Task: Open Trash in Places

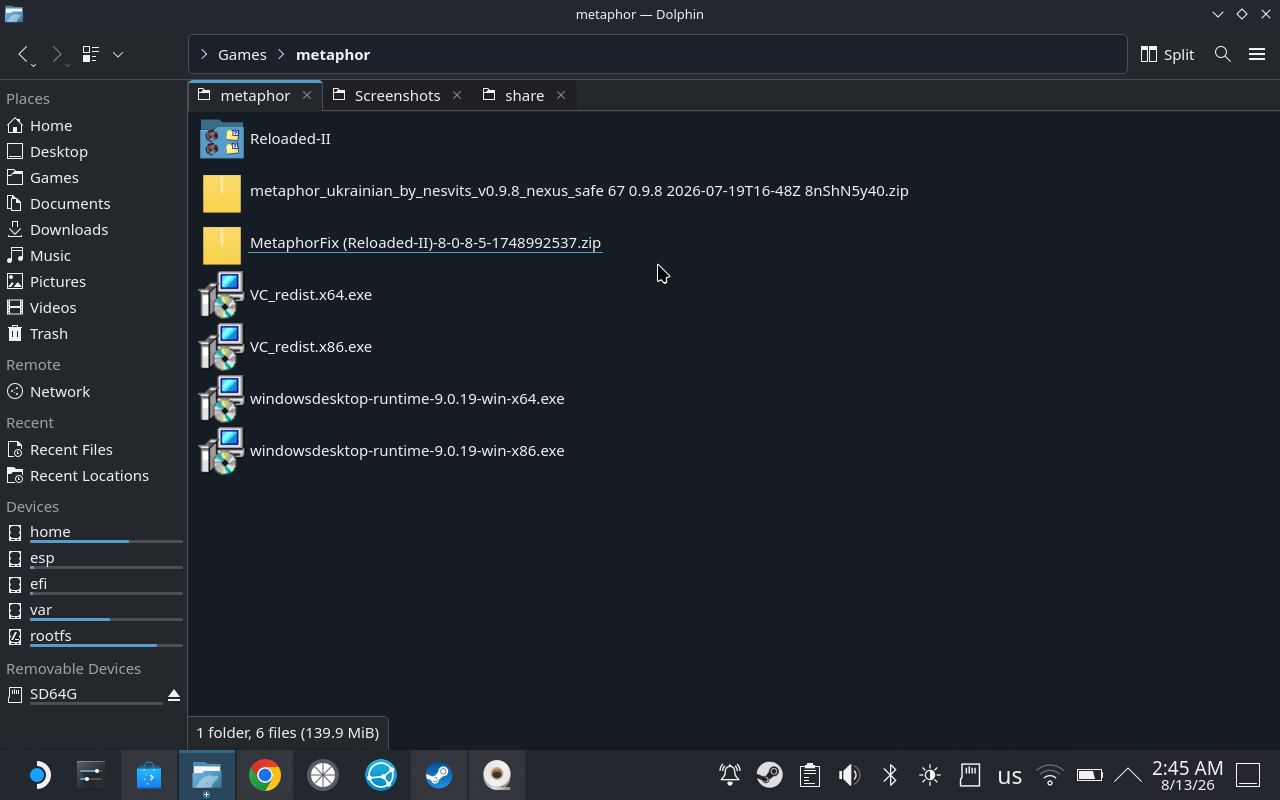Action: pyautogui.click(x=93, y=333)
